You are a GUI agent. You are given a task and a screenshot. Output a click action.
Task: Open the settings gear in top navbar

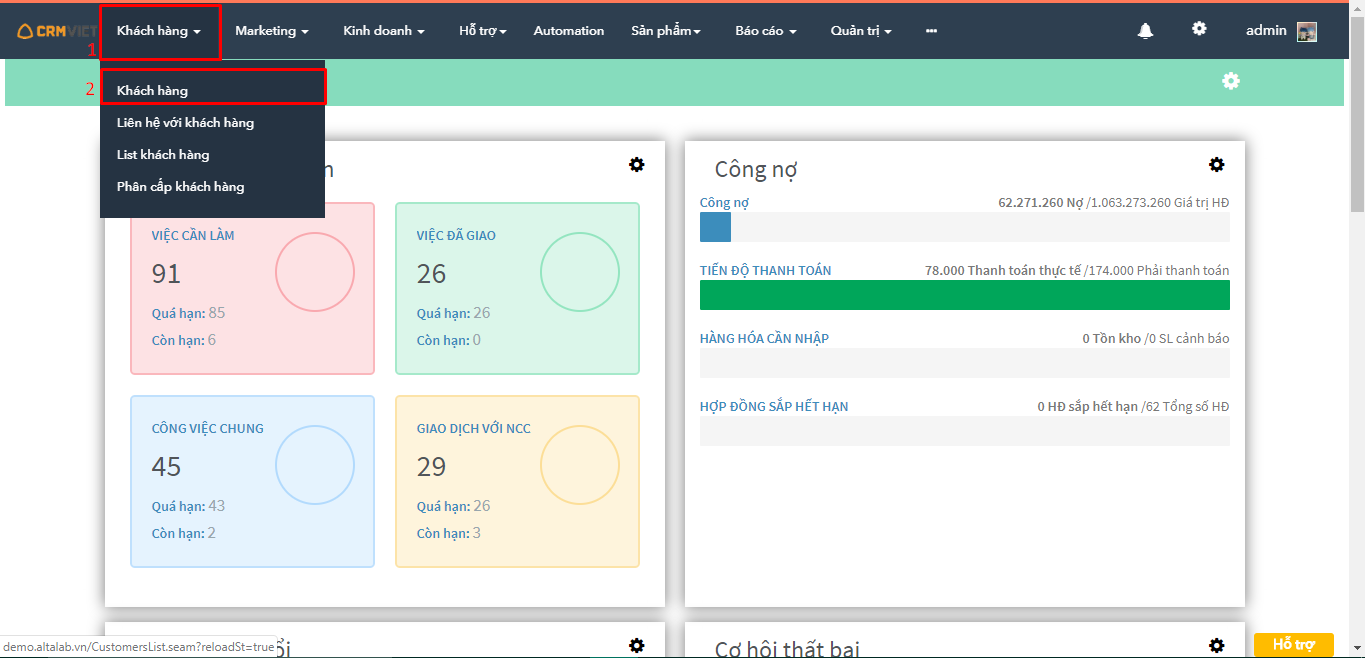click(x=1199, y=29)
